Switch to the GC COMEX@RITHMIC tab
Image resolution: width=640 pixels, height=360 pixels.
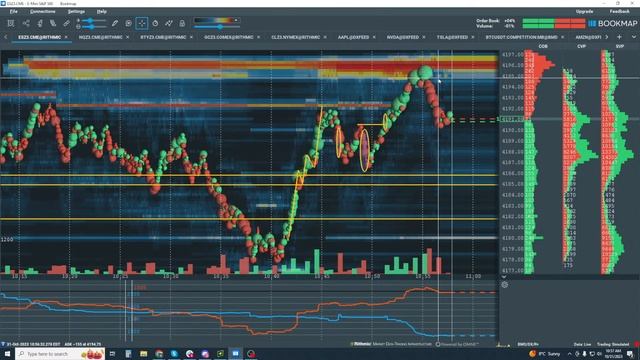tap(229, 37)
